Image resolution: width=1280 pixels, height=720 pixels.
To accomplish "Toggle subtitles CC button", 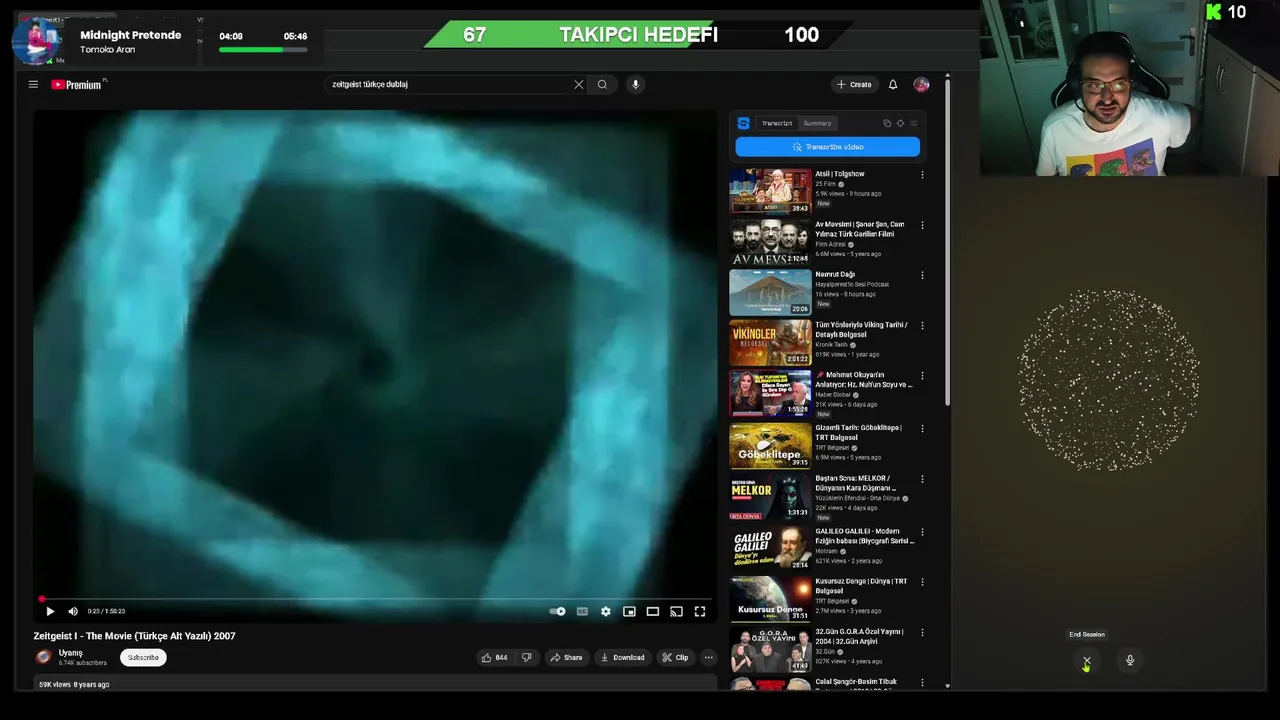I will pos(582,611).
